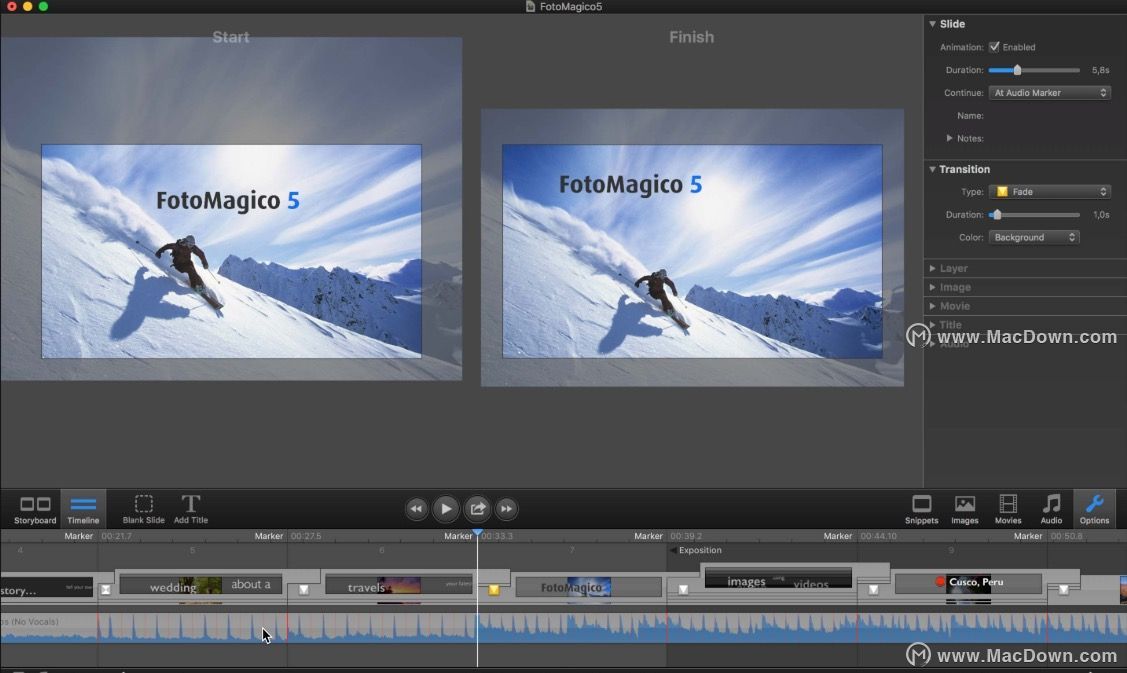Play the slideshow
Viewport: 1127px width, 673px height.
point(446,508)
